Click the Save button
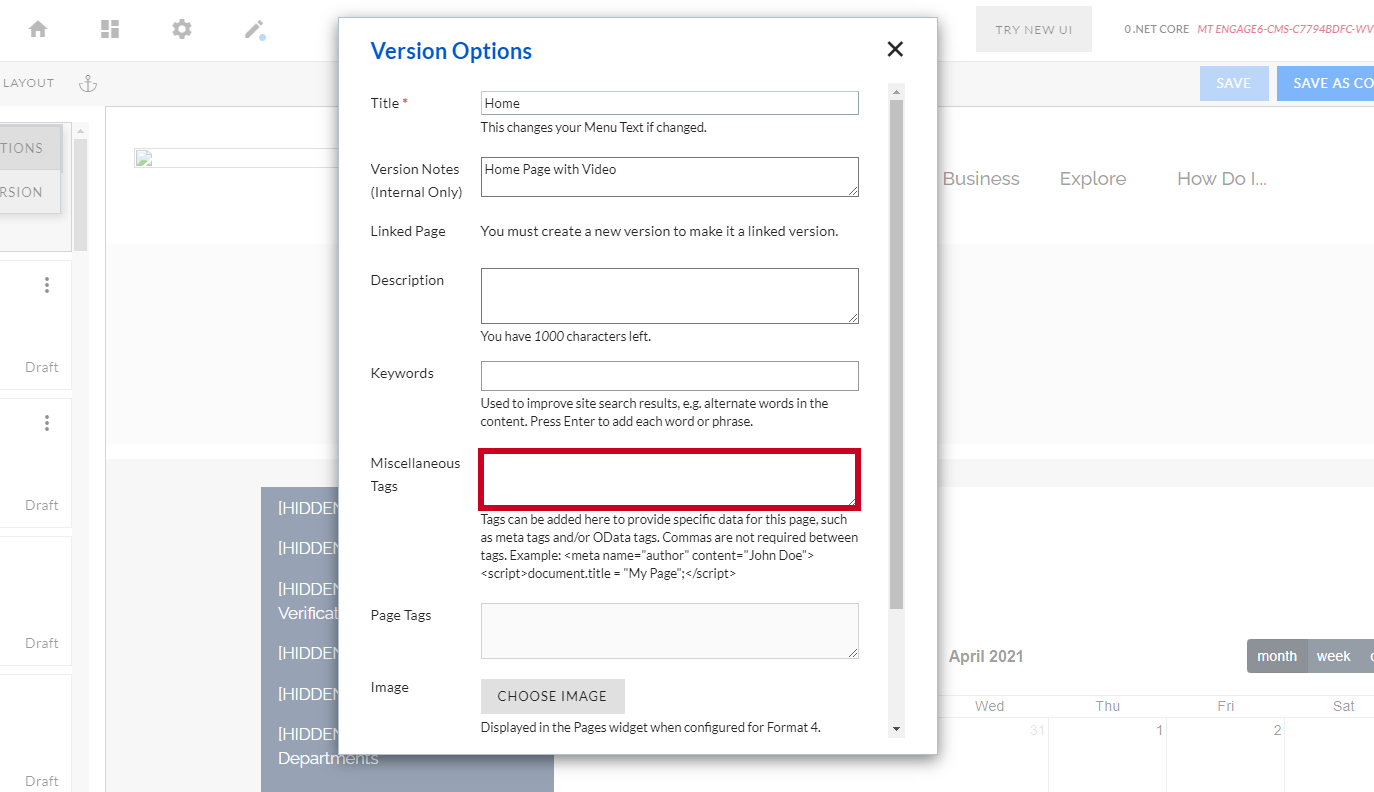Viewport: 1374px width, 792px height. point(1234,83)
